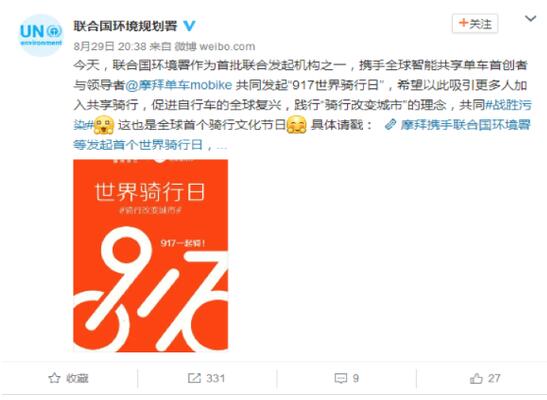The height and width of the screenshot is (400, 547).
Task: Open the post options chevron menu
Action: pyautogui.click(x=530, y=18)
